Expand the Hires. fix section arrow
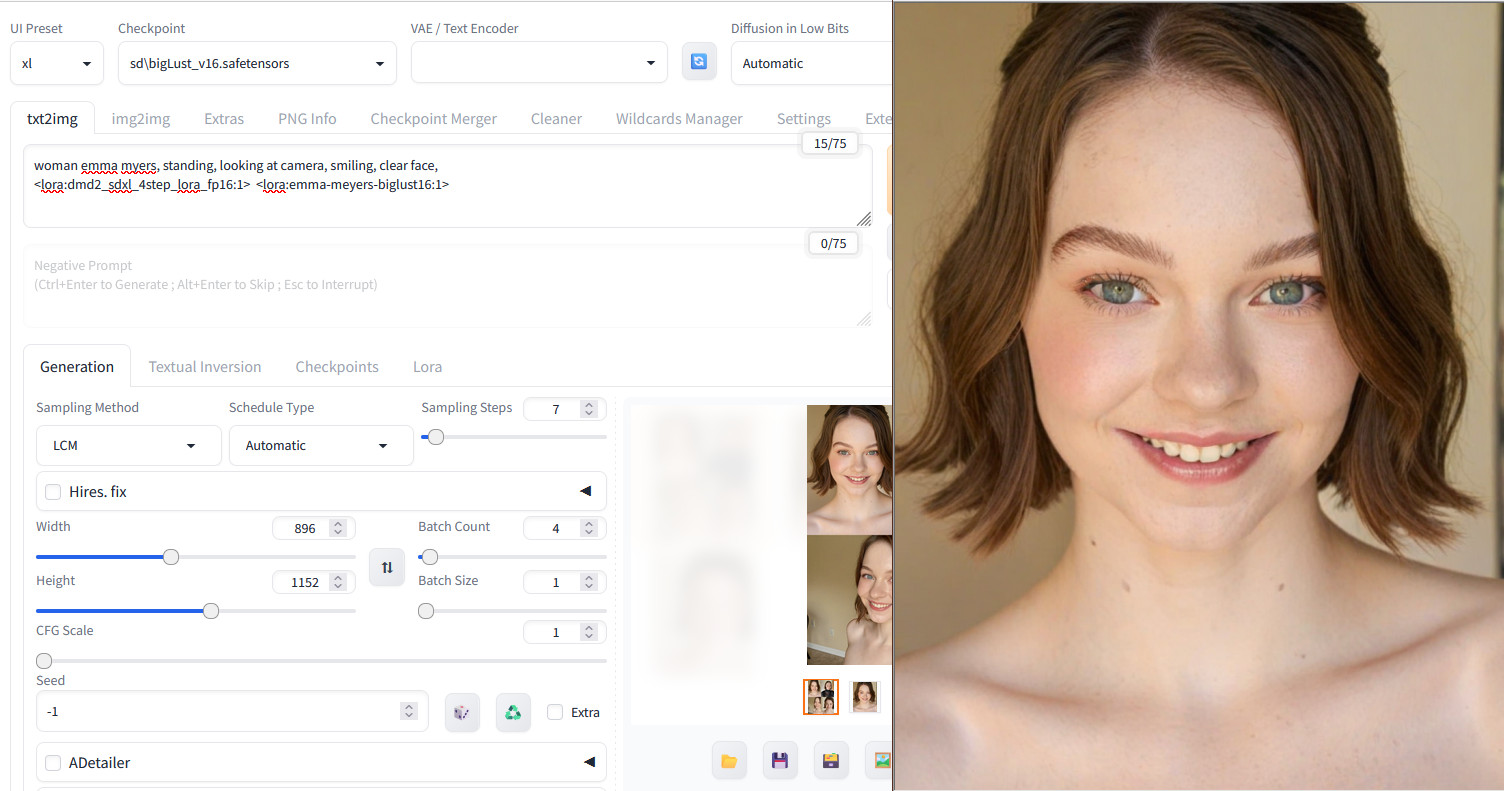Screen dimensions: 1504x791 (x=586, y=491)
